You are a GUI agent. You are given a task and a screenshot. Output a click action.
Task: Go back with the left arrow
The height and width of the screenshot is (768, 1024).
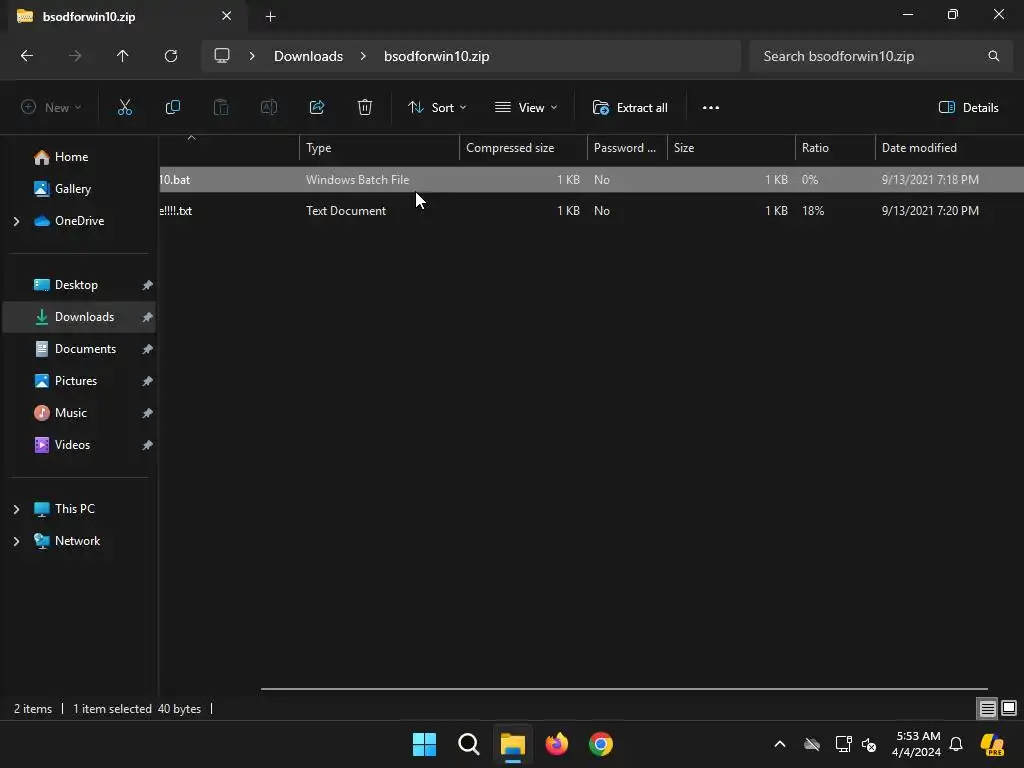27,56
